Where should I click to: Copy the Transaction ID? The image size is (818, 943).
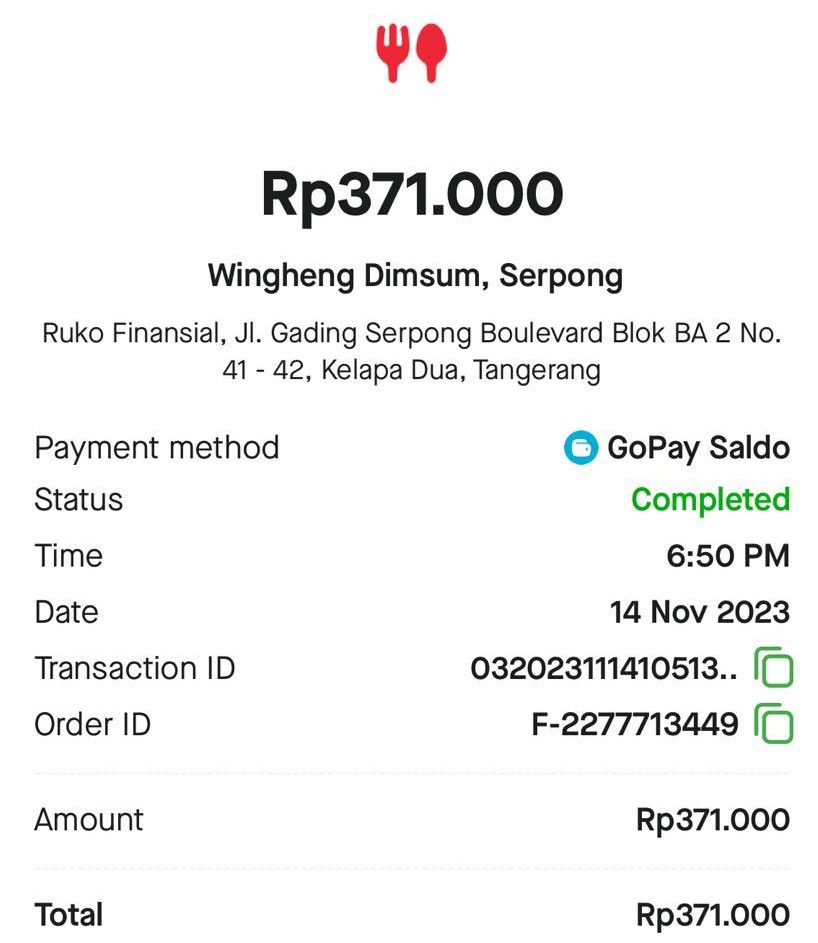pyautogui.click(x=773, y=668)
